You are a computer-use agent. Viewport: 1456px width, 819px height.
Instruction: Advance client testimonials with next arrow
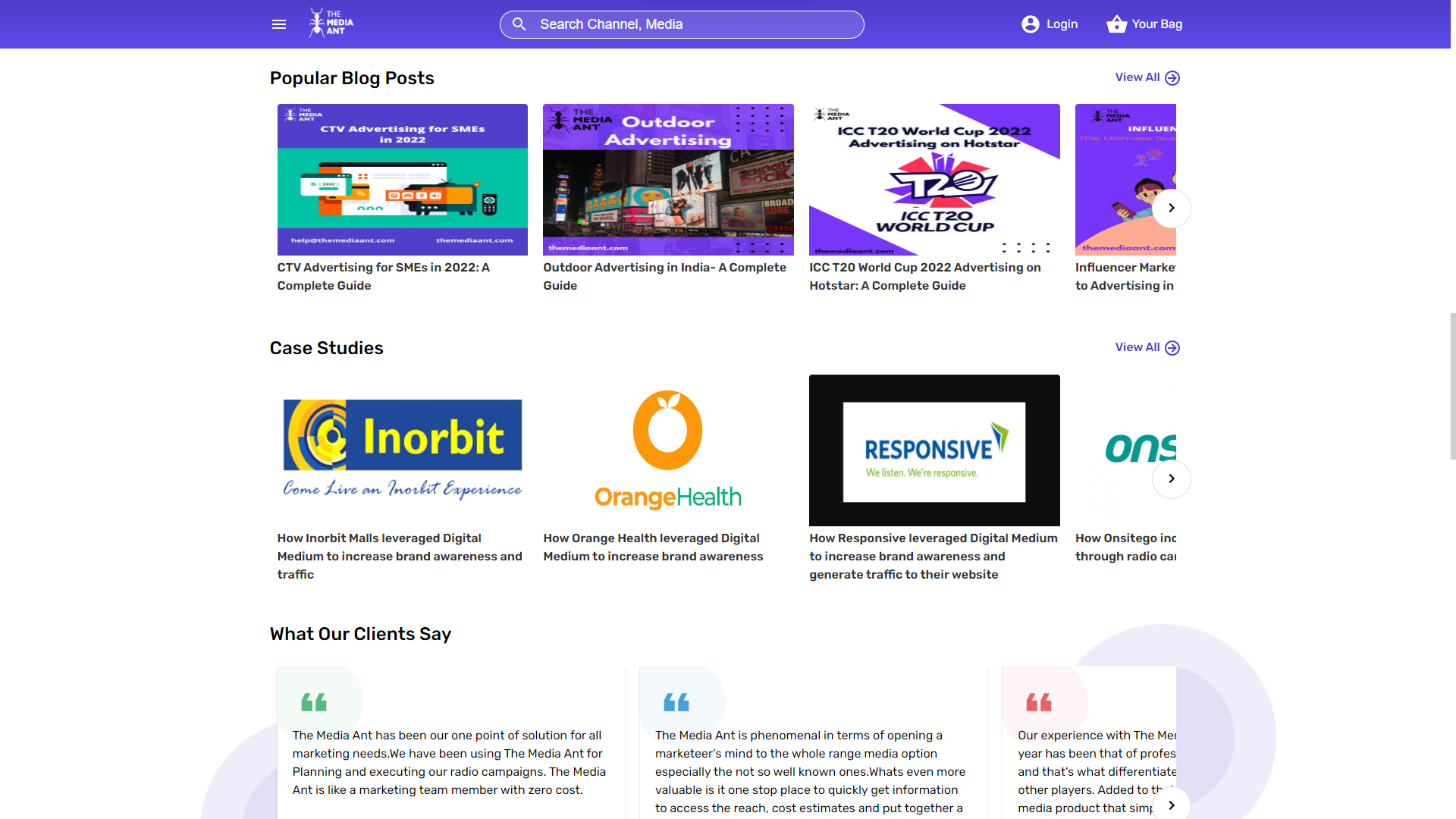tap(1171, 805)
